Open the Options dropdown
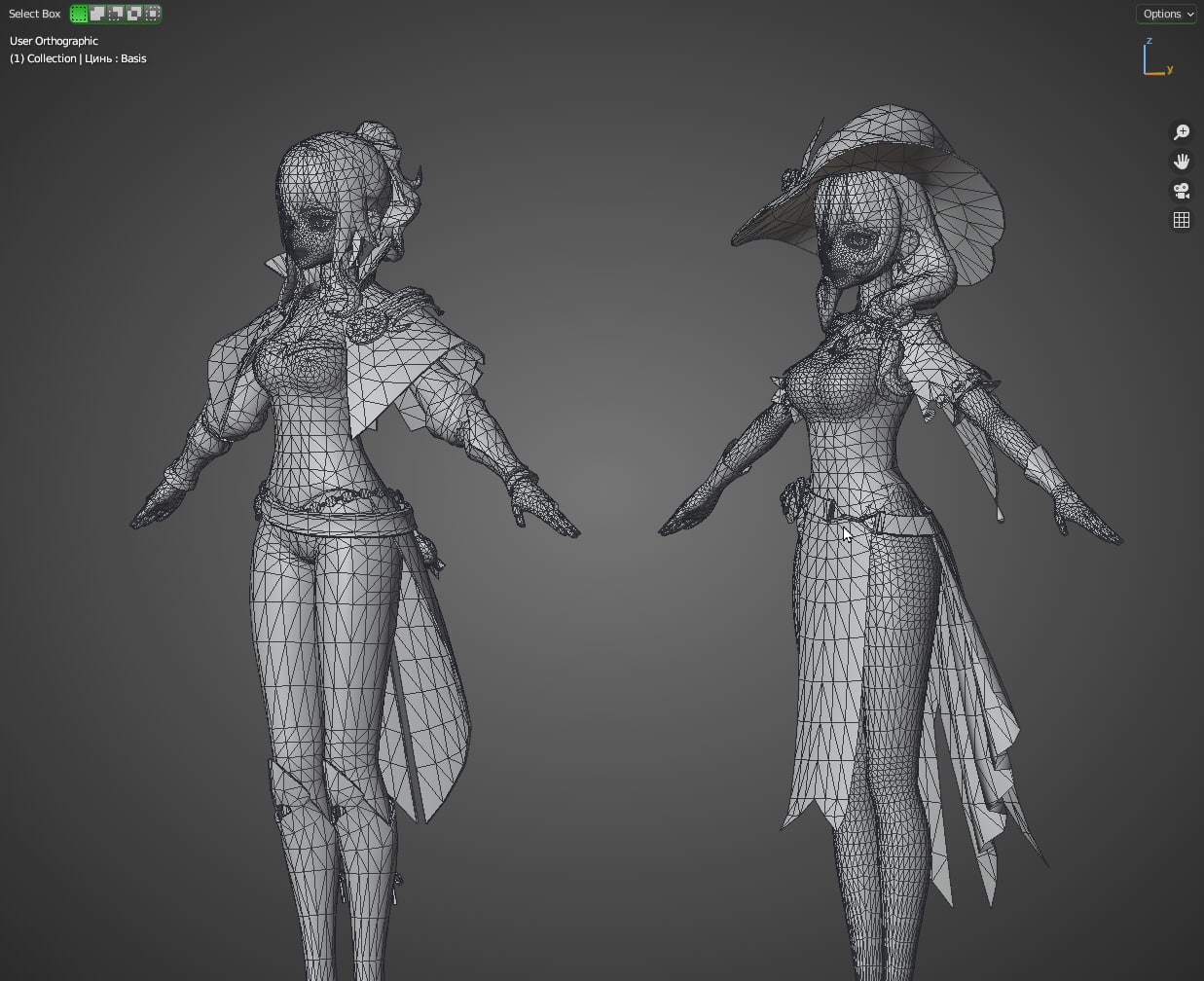1204x981 pixels. (x=1167, y=14)
